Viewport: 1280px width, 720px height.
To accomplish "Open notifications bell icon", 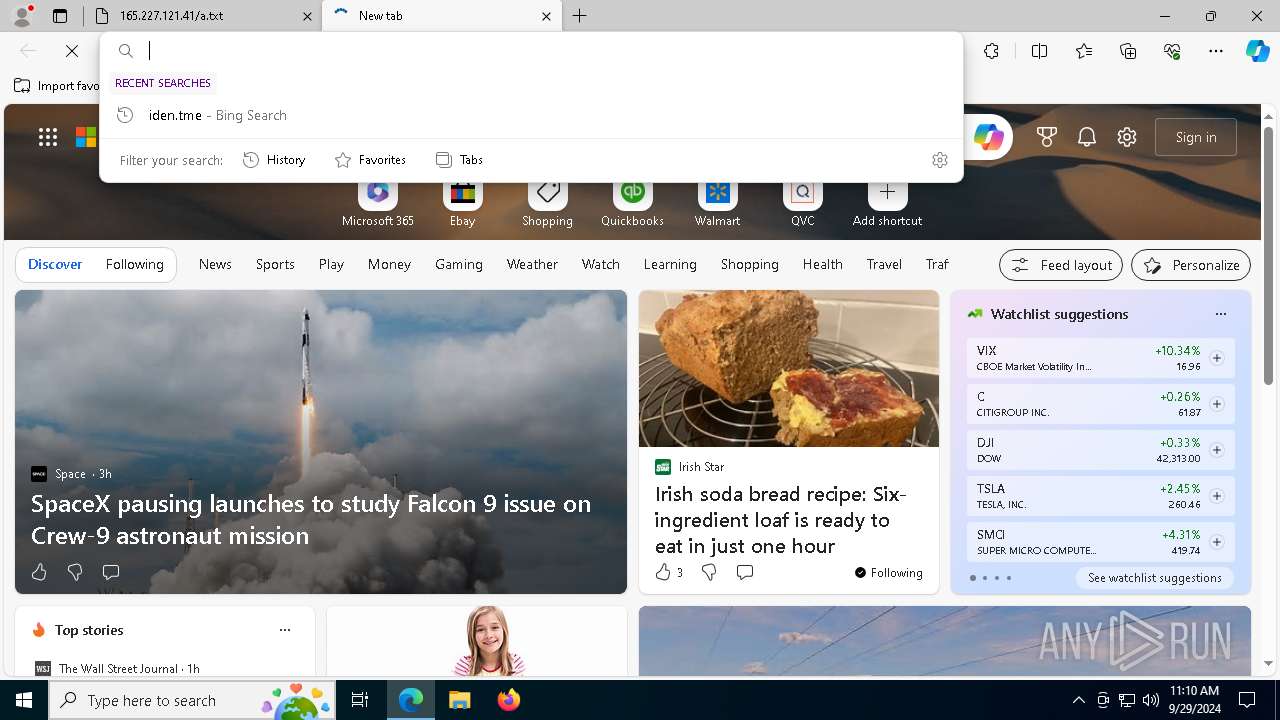I will 1087,138.
